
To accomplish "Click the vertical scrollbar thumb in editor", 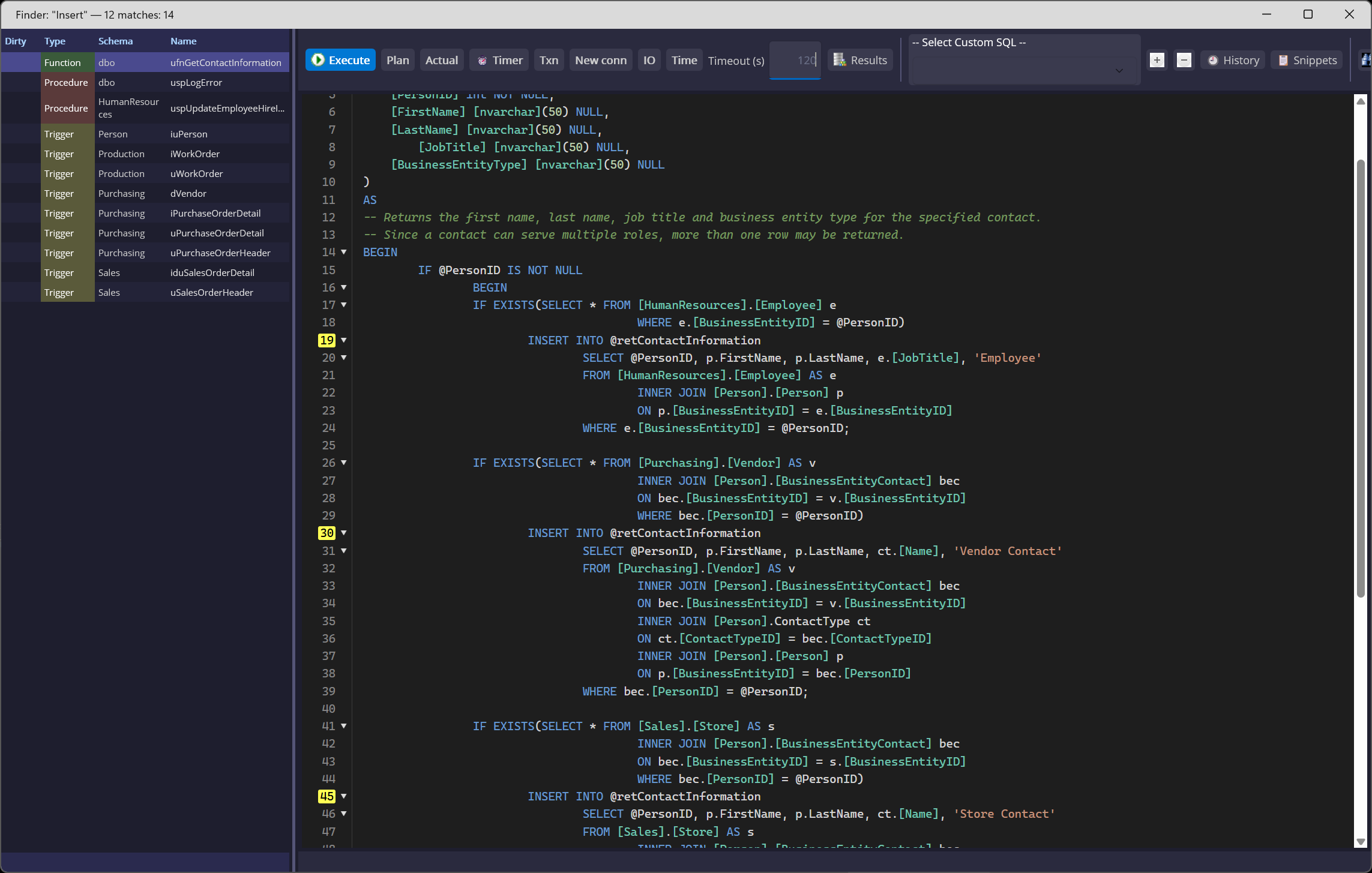I will coord(1361,378).
